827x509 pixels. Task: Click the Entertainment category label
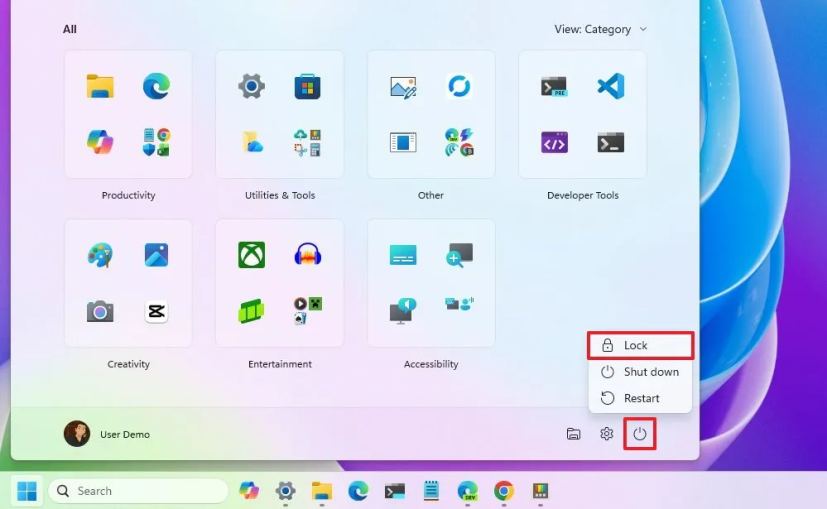coord(280,364)
